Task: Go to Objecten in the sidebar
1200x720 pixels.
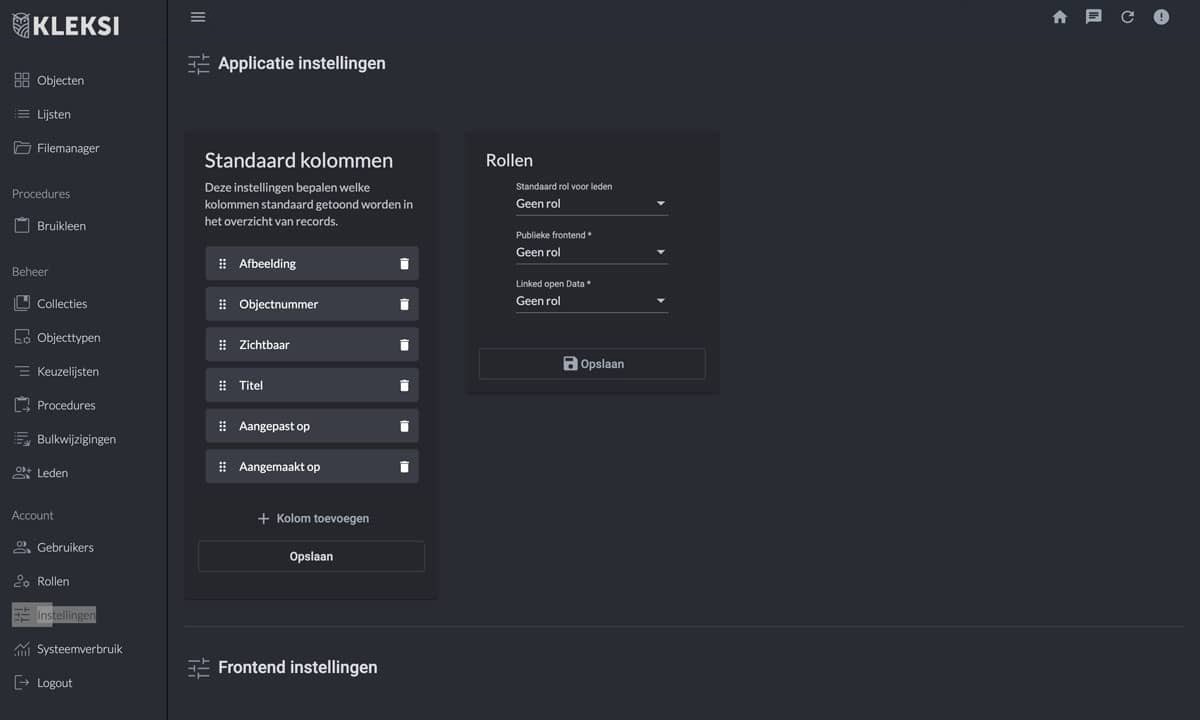Action: click(60, 80)
